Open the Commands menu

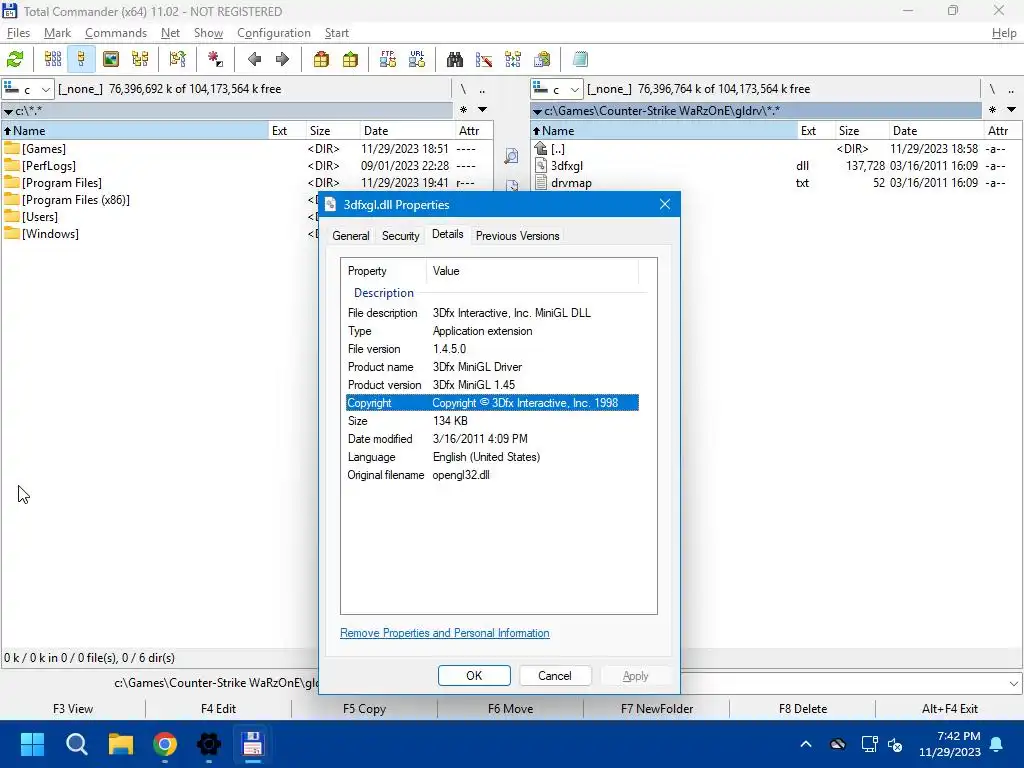116,33
